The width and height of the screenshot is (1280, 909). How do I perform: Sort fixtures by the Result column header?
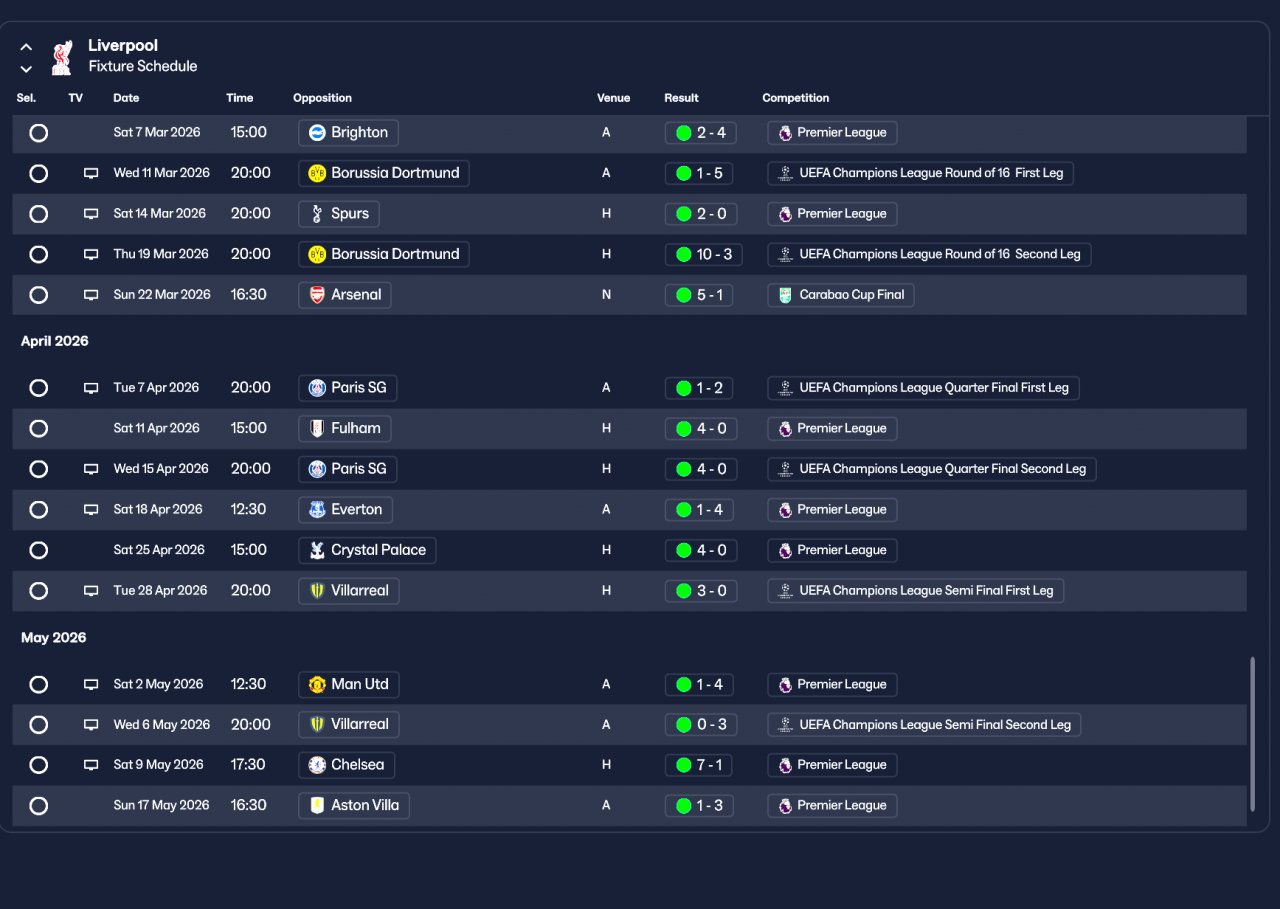pos(681,98)
